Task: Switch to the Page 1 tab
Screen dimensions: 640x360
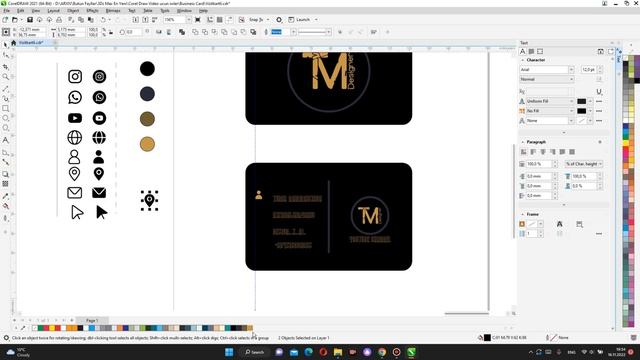Action: (x=92, y=320)
